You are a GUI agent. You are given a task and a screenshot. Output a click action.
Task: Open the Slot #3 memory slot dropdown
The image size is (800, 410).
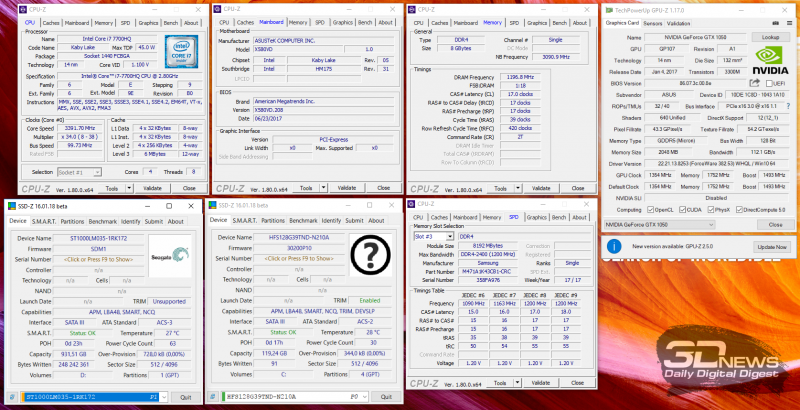tap(433, 237)
